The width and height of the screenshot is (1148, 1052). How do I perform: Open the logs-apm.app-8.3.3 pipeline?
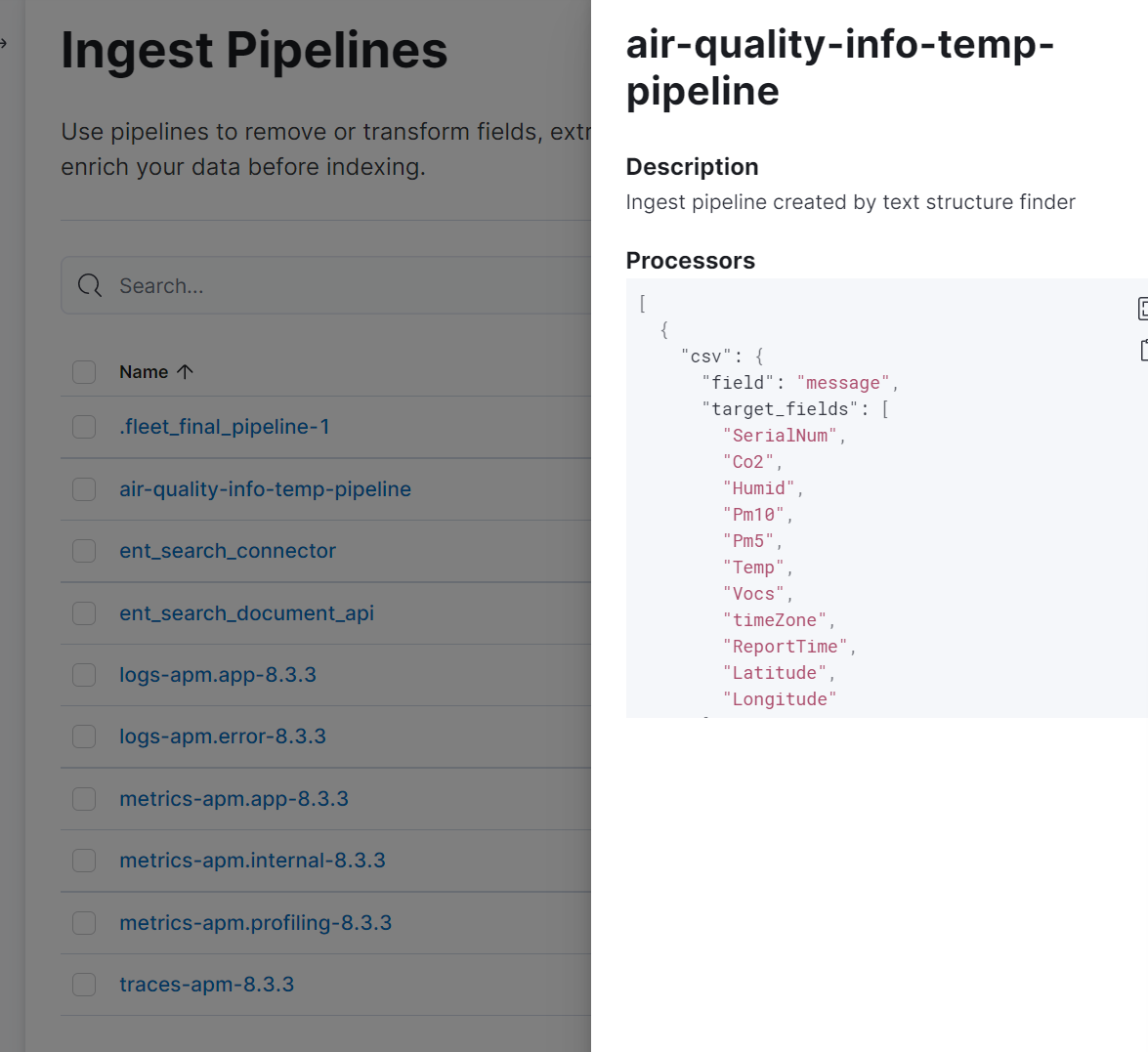point(218,674)
